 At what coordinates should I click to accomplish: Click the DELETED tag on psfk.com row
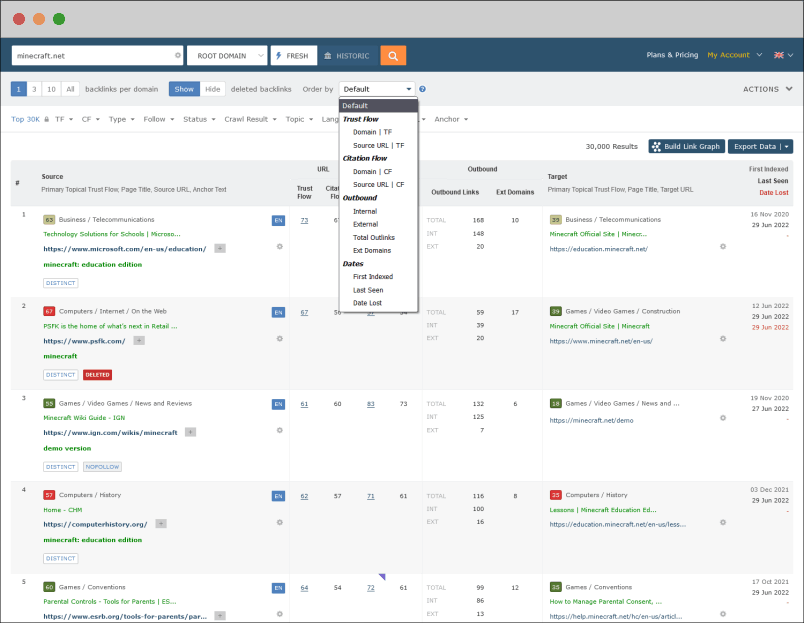point(97,375)
